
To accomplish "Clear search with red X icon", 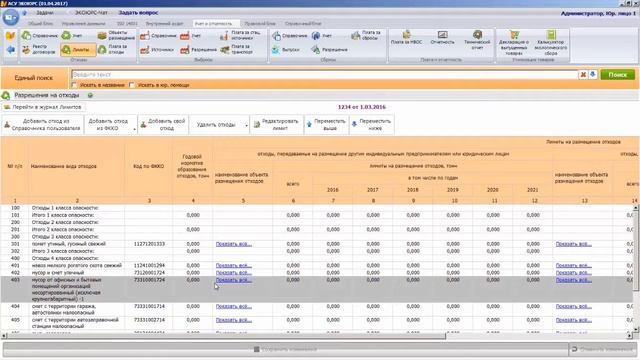I will point(583,75).
